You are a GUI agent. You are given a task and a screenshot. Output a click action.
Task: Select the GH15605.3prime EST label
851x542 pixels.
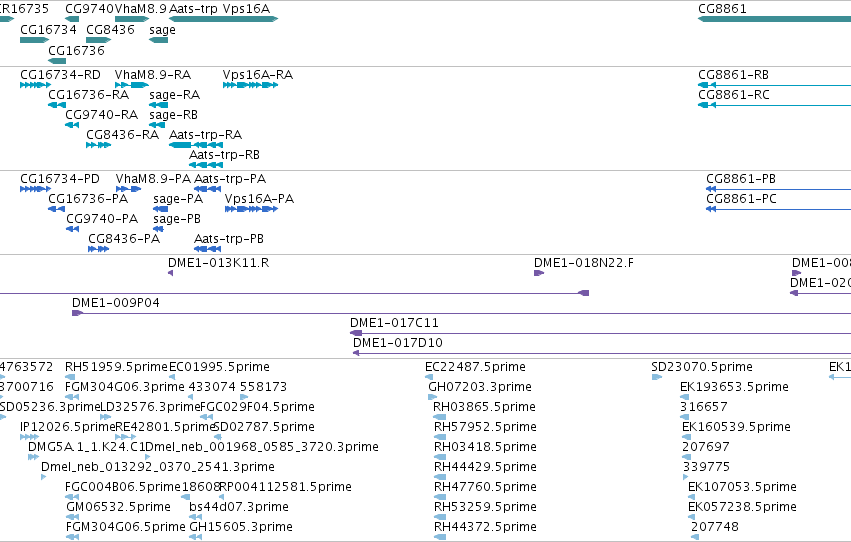[x=241, y=527]
